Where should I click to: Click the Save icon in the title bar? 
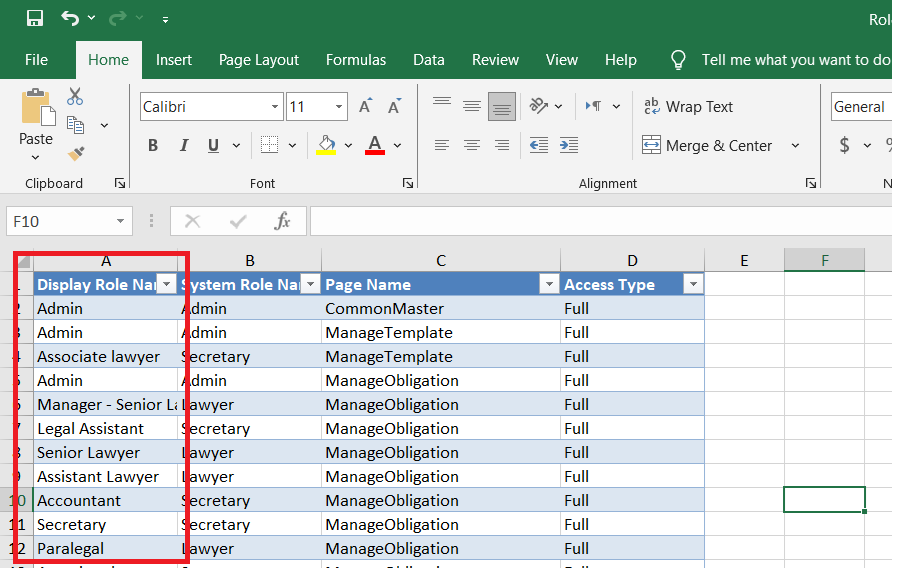coord(35,18)
